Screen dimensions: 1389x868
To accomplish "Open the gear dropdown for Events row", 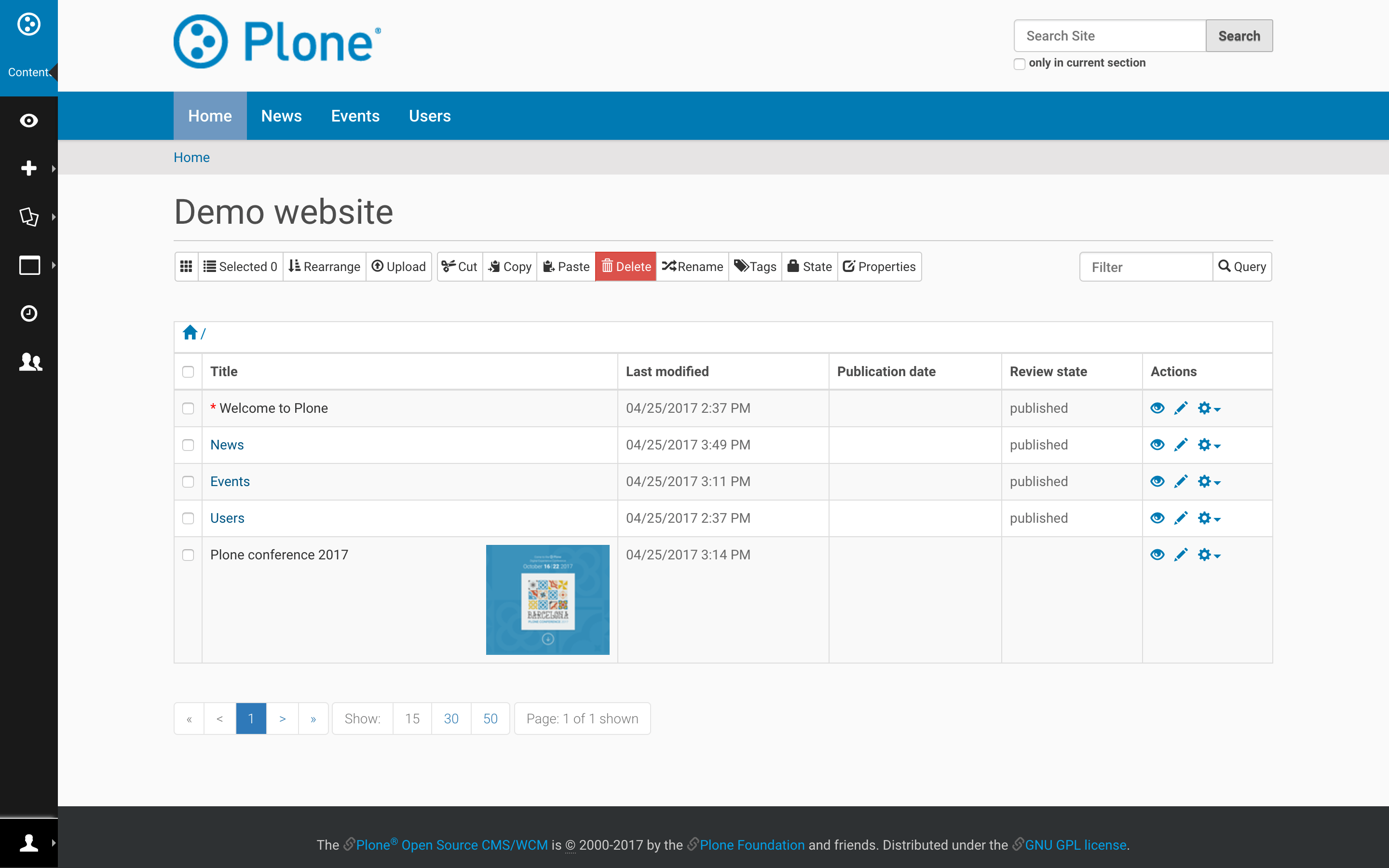I will coord(1208,482).
